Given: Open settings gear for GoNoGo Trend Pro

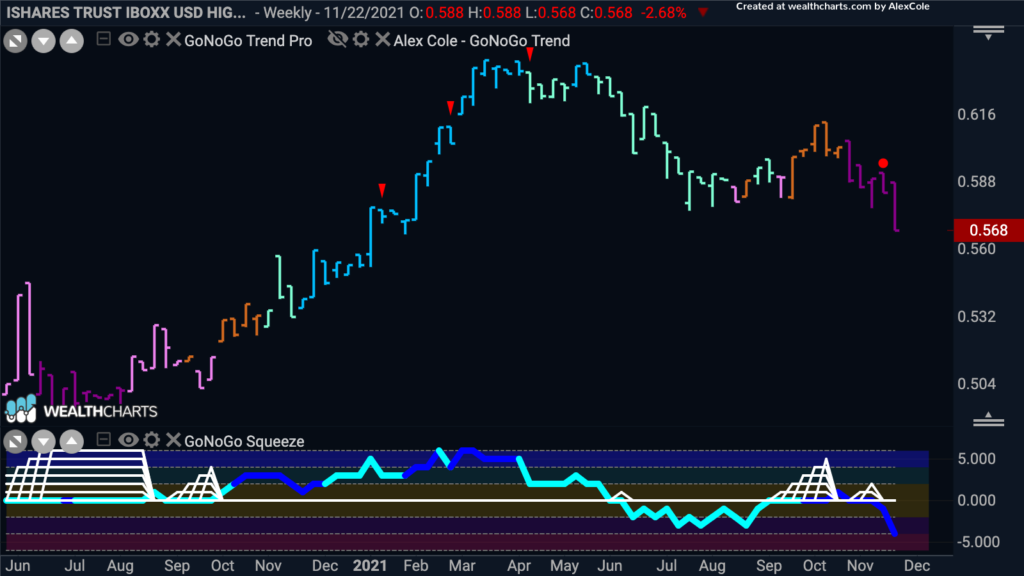Looking at the screenshot, I should click(x=152, y=39).
